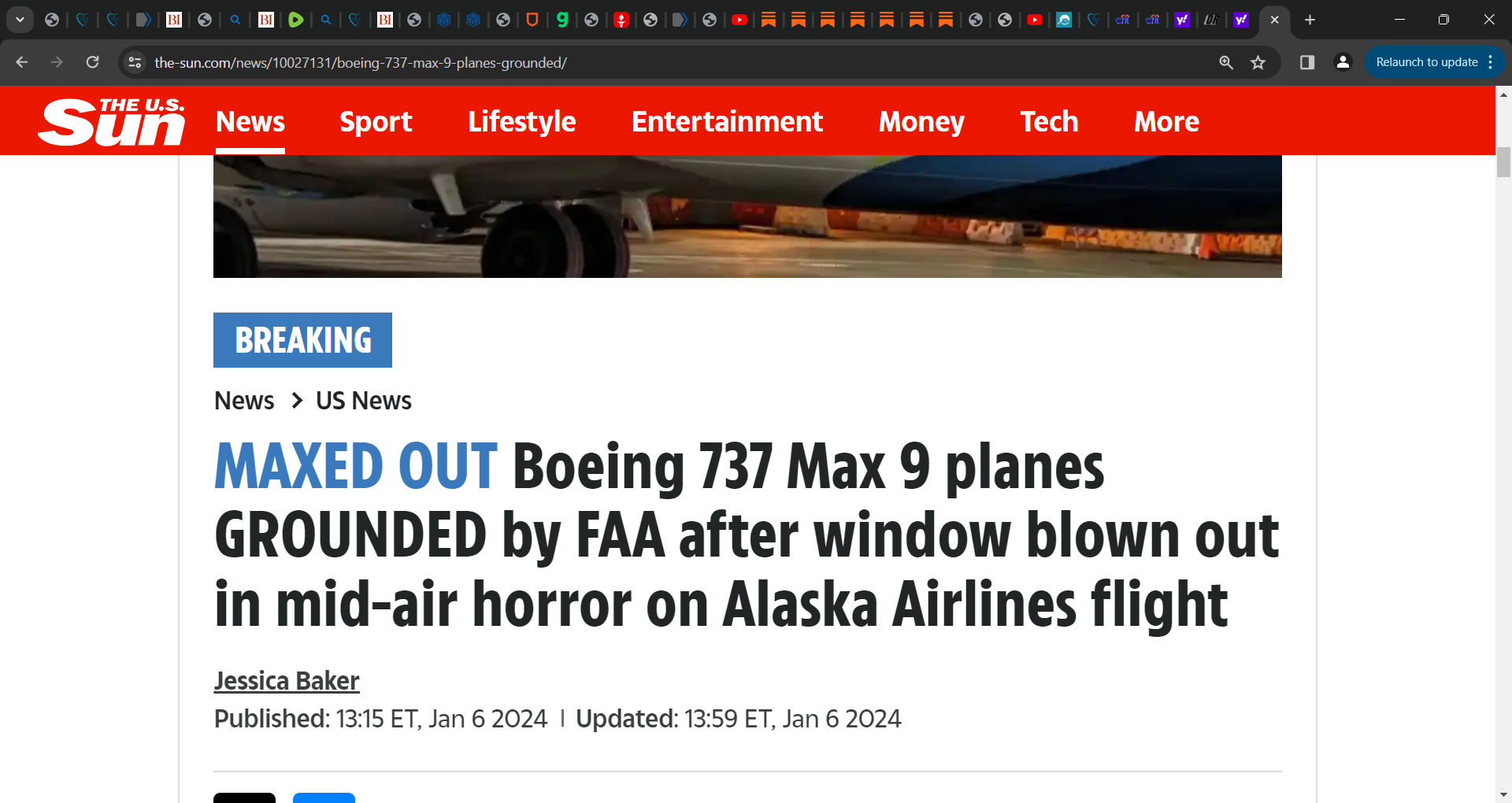Open the green Glassdoor tab
This screenshot has width=1512, height=803.
pyautogui.click(x=562, y=20)
